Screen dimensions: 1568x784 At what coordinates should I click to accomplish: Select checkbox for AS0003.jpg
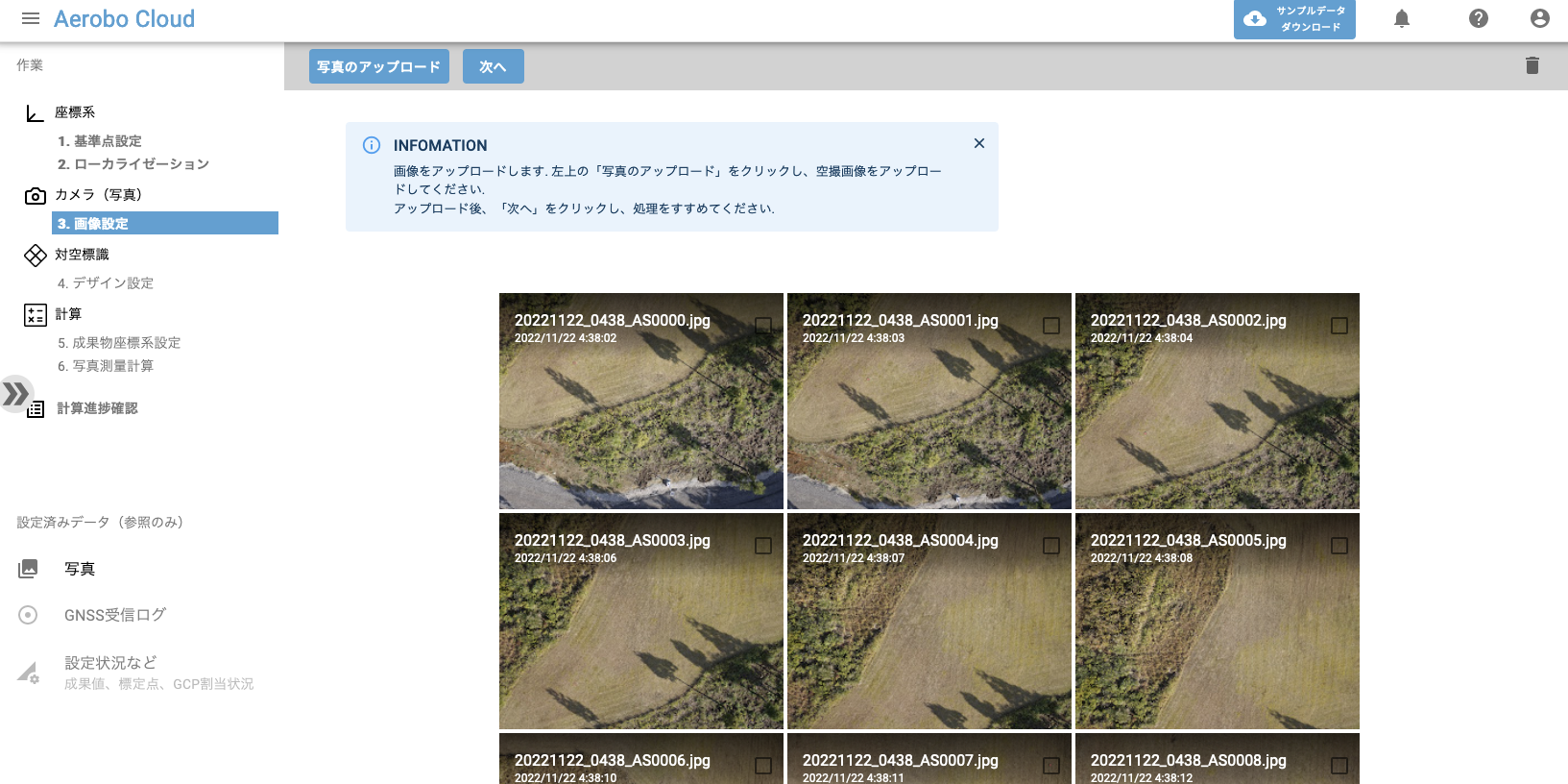point(763,546)
